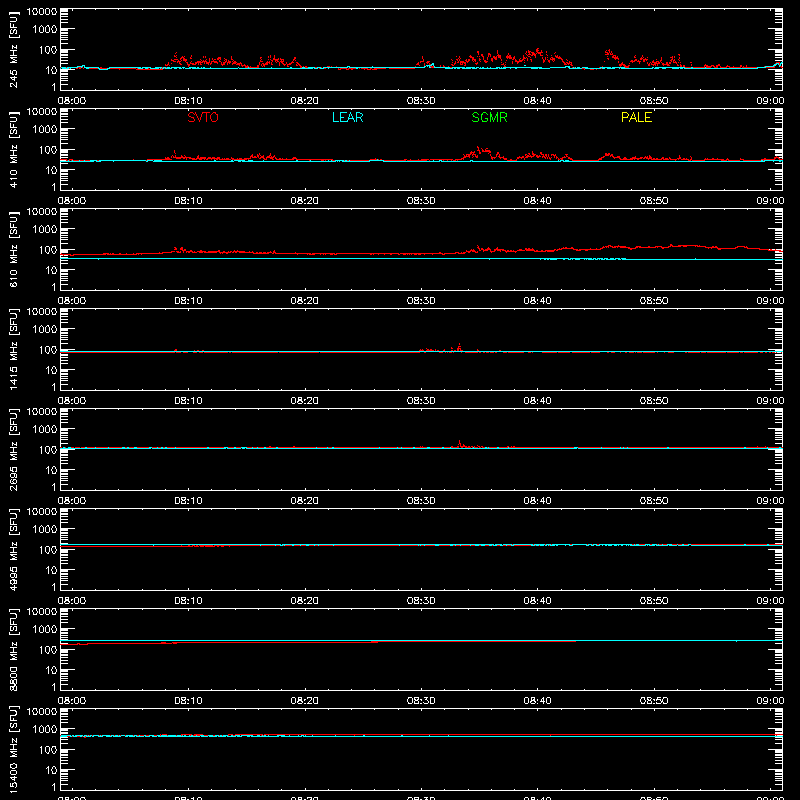This screenshot has width=800, height=800.
Task: Click the green SGMR station label
Action: 489,117
